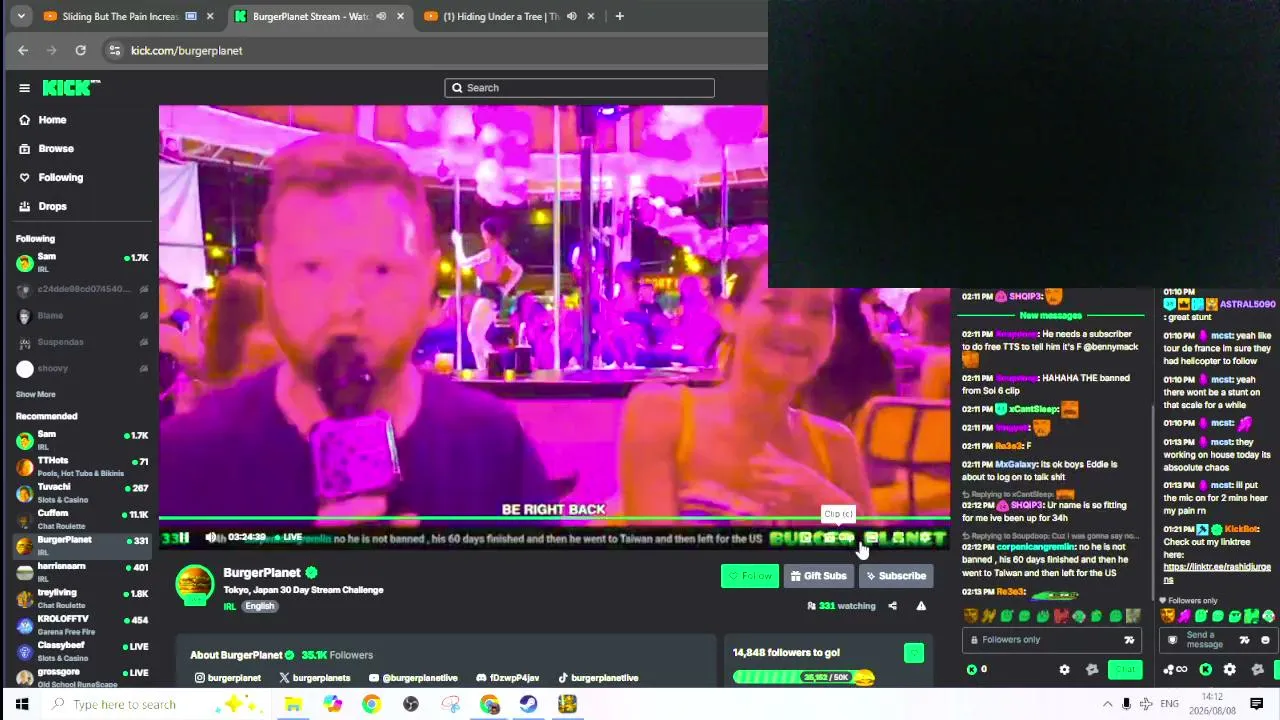Open the harrisnearn recommended channel
1280x720 pixels.
pyautogui.click(x=82, y=572)
